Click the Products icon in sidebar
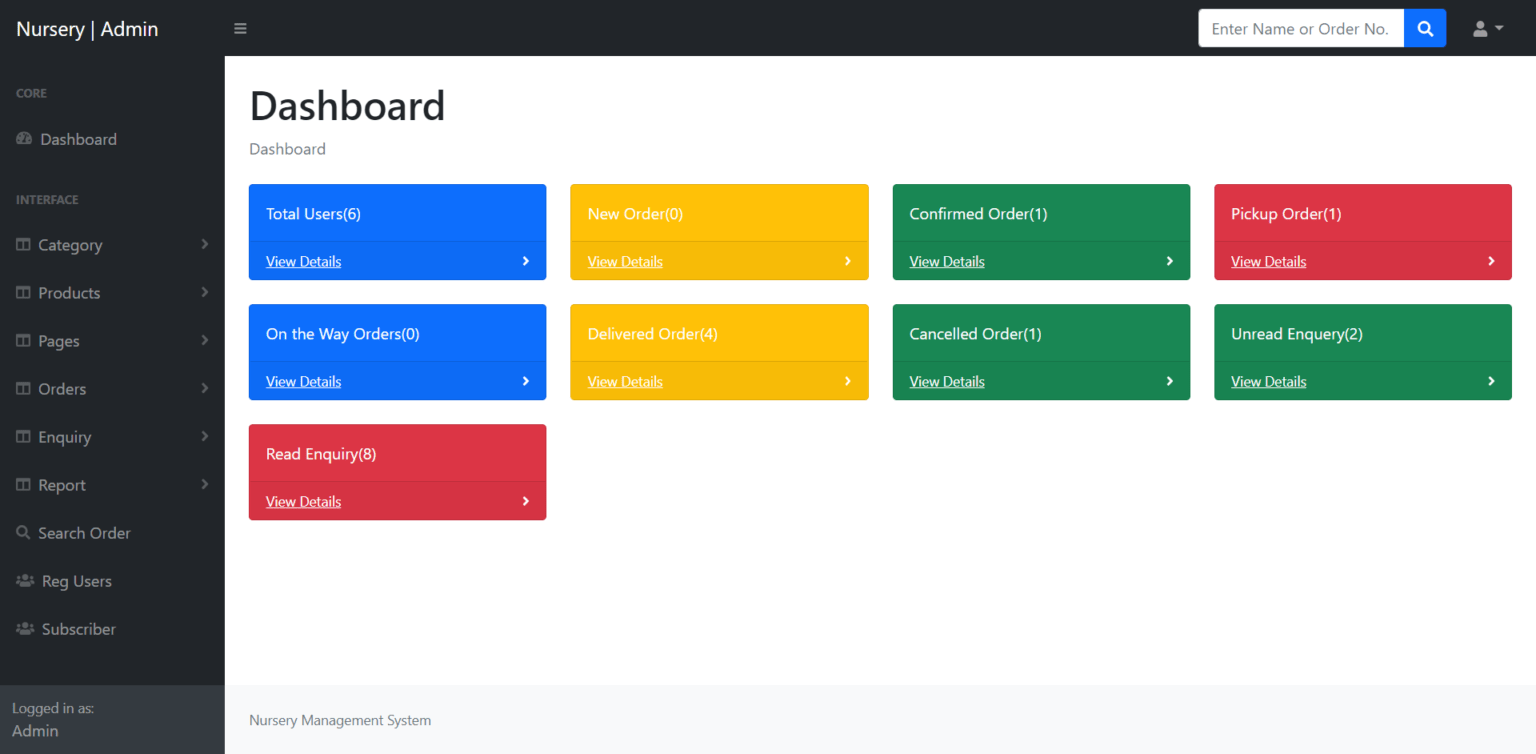 (x=23, y=292)
